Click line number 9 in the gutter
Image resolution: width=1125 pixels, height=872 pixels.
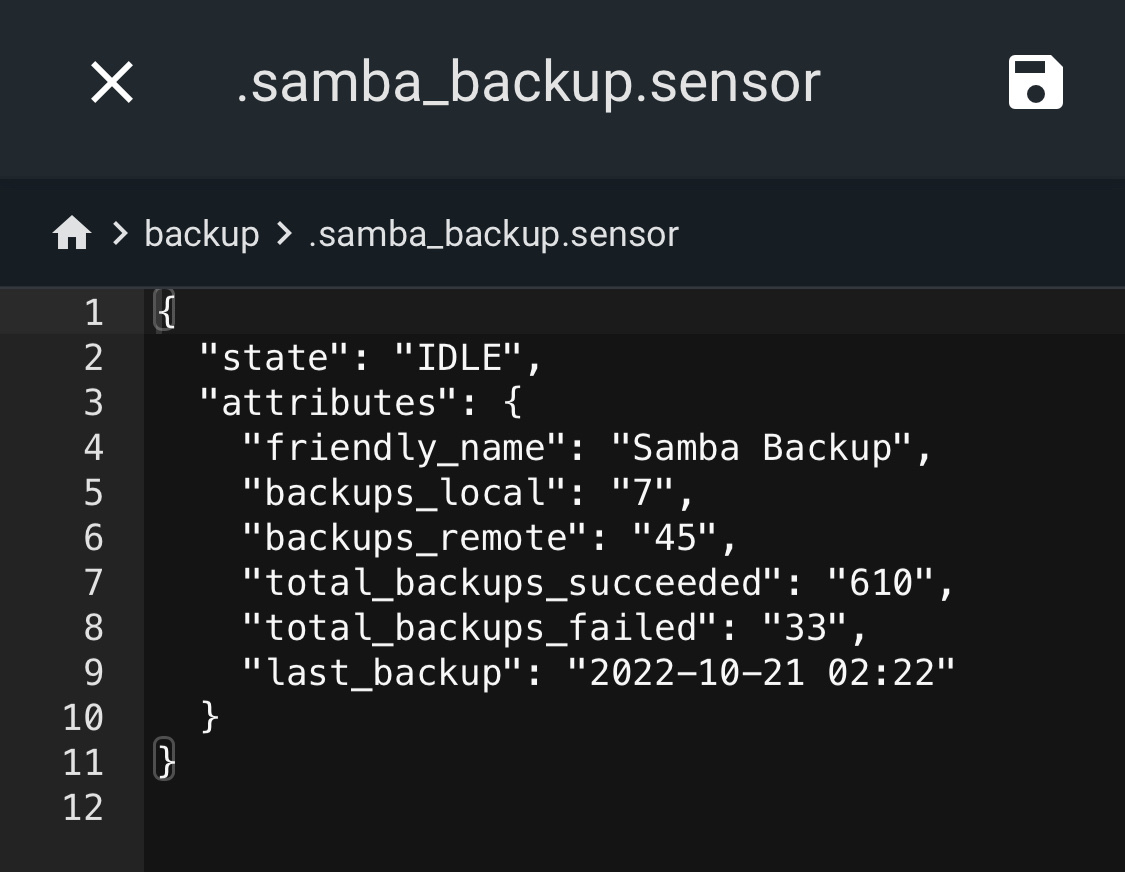(x=91, y=673)
